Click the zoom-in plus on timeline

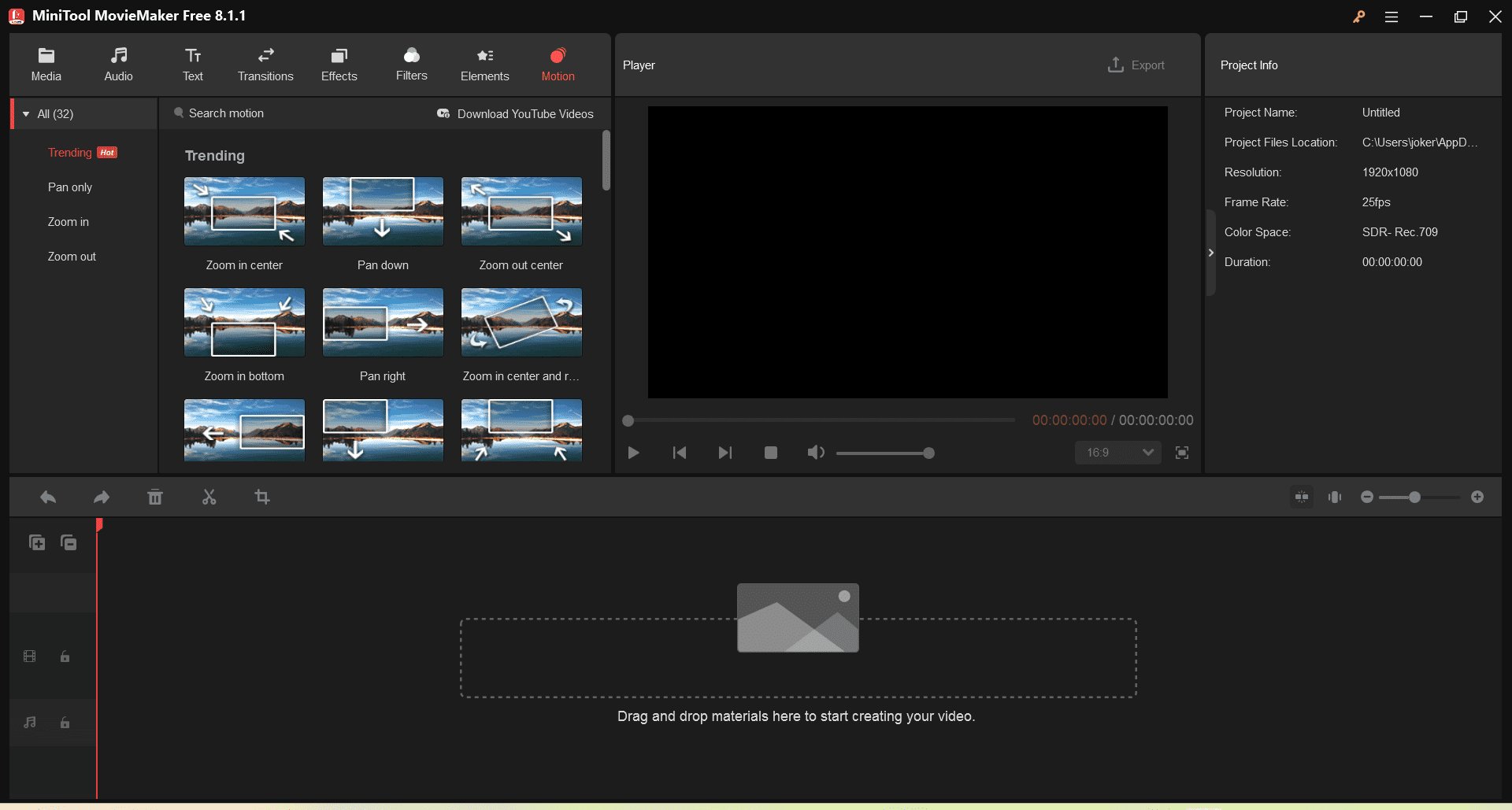1477,497
